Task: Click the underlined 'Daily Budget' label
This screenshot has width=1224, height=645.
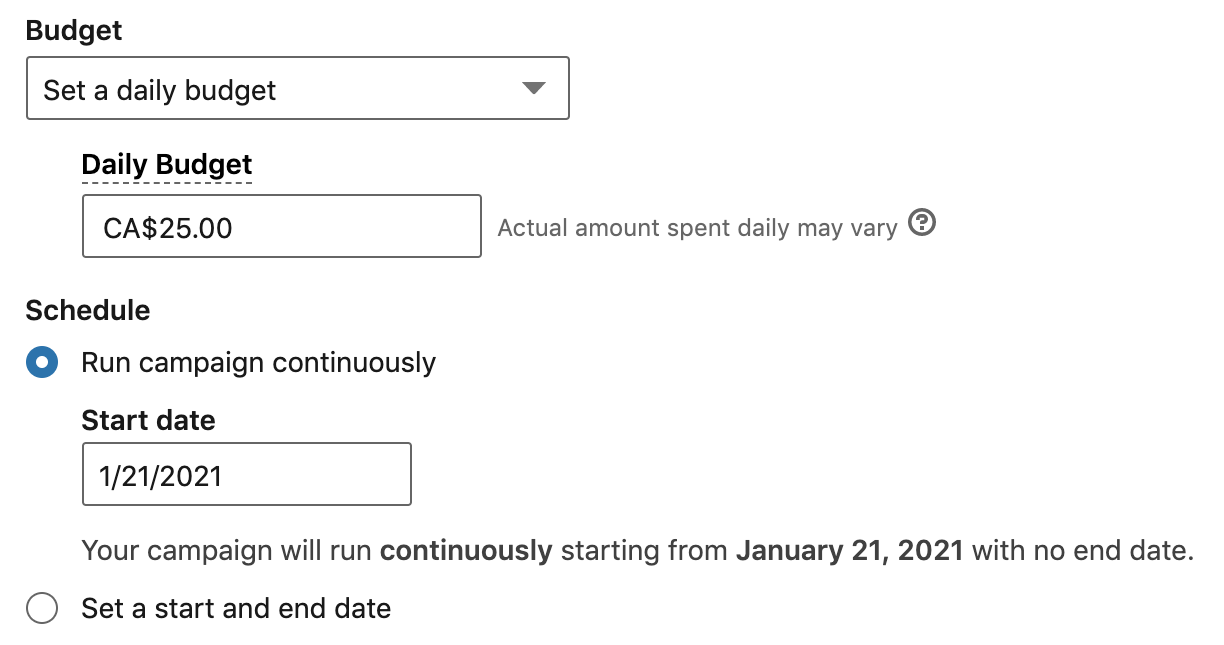Action: tap(167, 165)
